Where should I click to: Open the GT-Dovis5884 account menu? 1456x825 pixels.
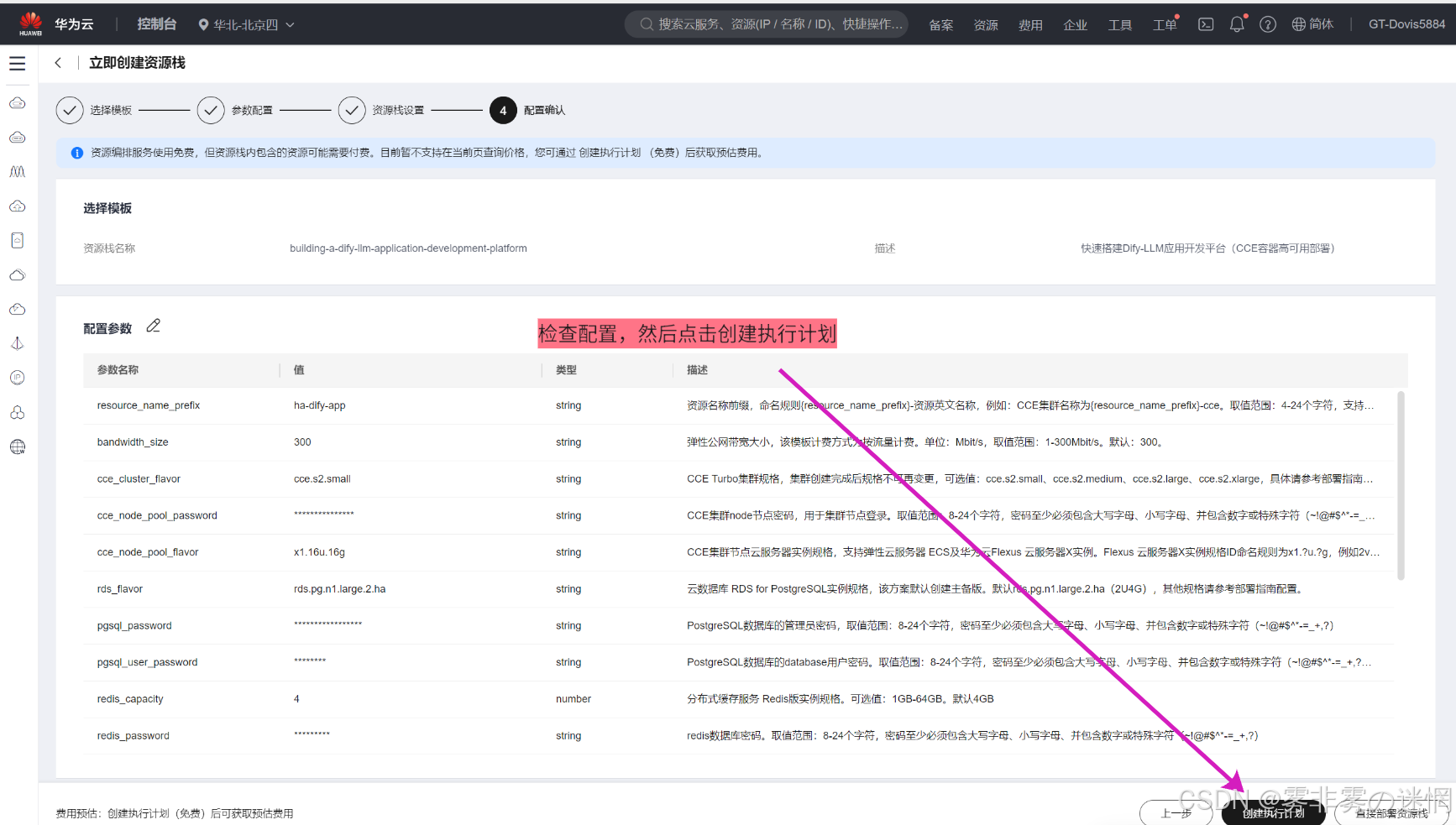coord(1406,24)
